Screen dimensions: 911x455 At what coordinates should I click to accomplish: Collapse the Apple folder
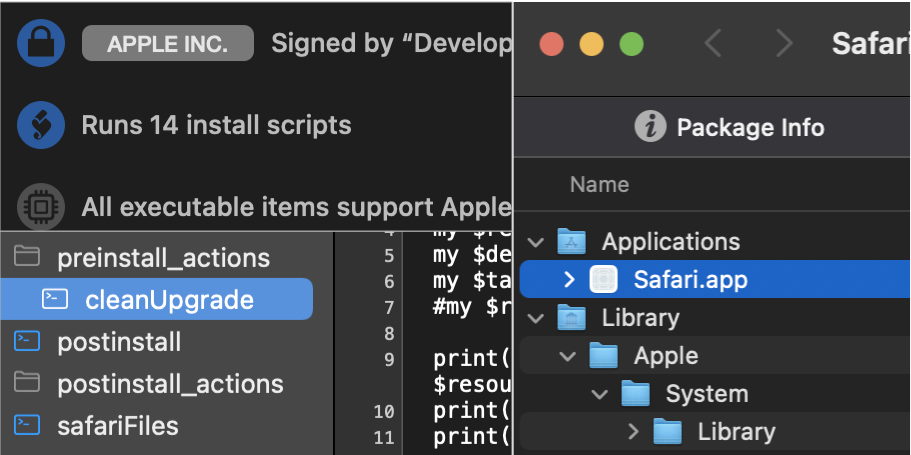(x=568, y=357)
